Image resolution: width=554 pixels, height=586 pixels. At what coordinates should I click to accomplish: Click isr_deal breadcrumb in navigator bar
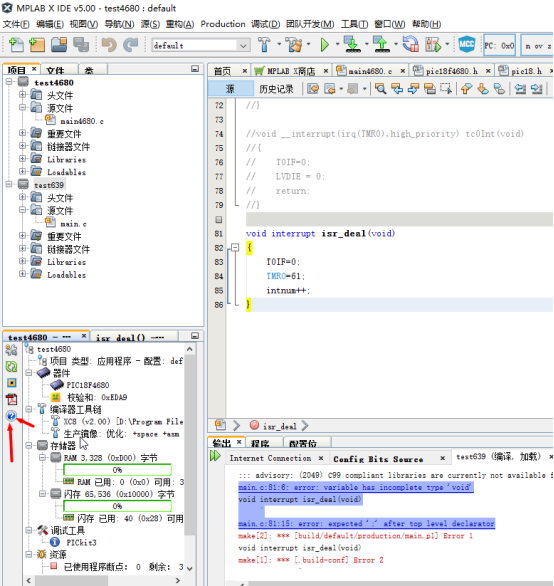(280, 426)
